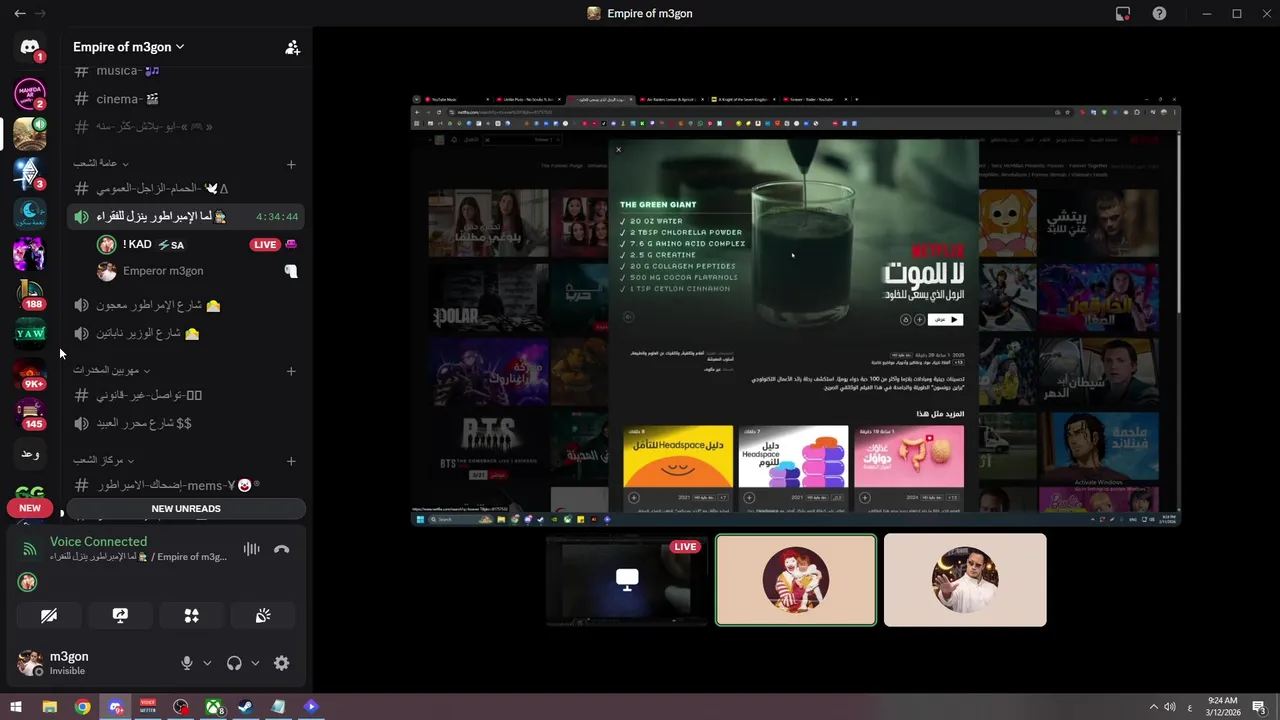Open the taskbar clock showing 9:24 AM
The image size is (1280, 720).
coord(1222,707)
